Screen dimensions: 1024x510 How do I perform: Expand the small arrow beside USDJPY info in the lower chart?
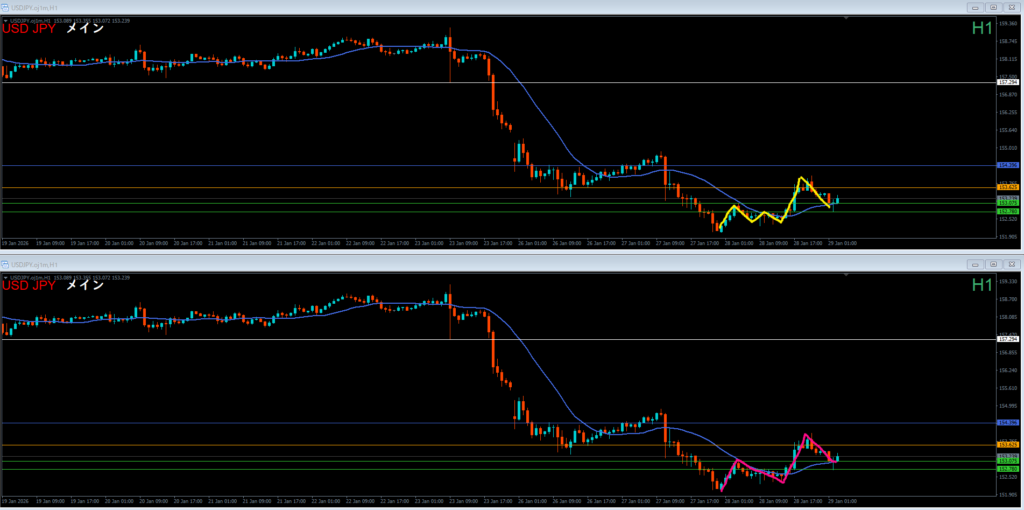6,276
